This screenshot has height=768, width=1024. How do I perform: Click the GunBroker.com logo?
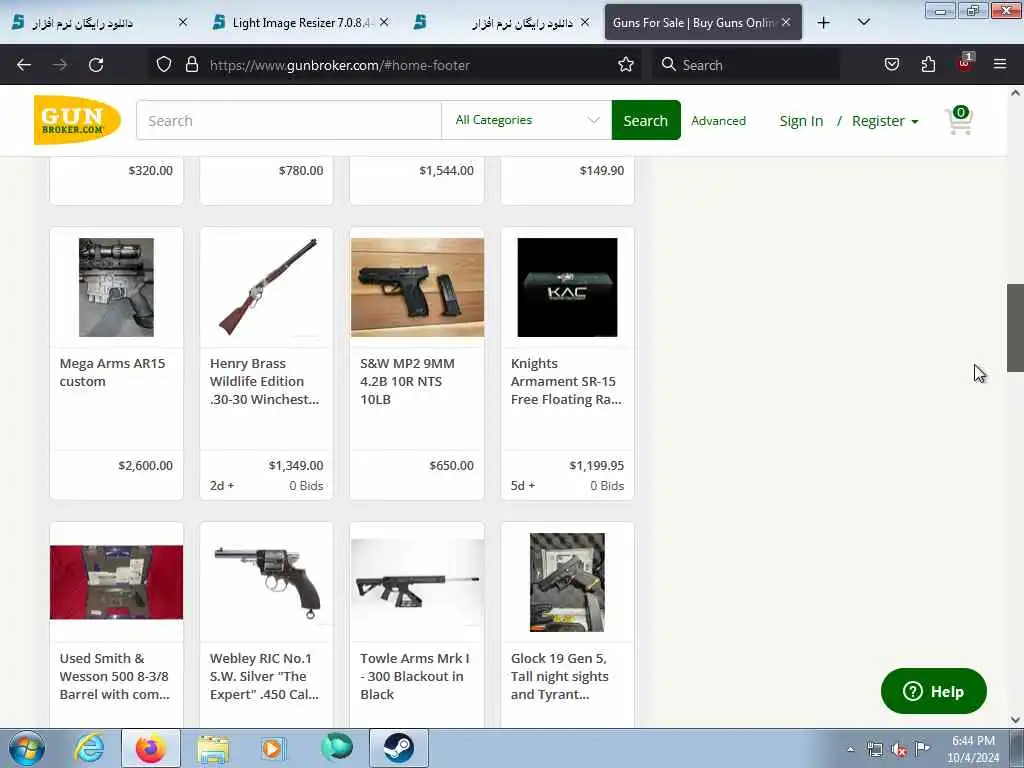(77, 120)
